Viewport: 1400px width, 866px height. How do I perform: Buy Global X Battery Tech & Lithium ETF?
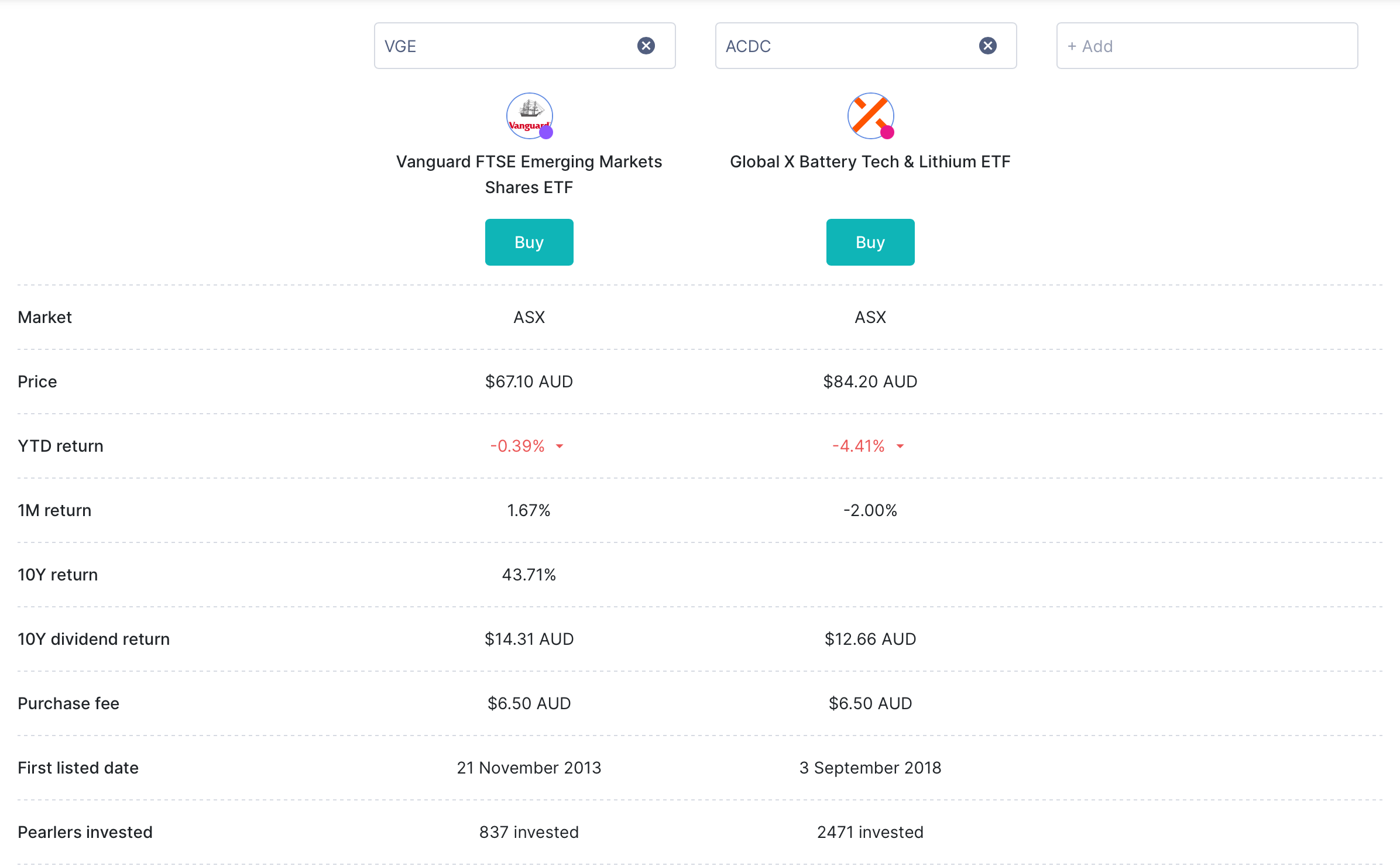click(x=870, y=242)
